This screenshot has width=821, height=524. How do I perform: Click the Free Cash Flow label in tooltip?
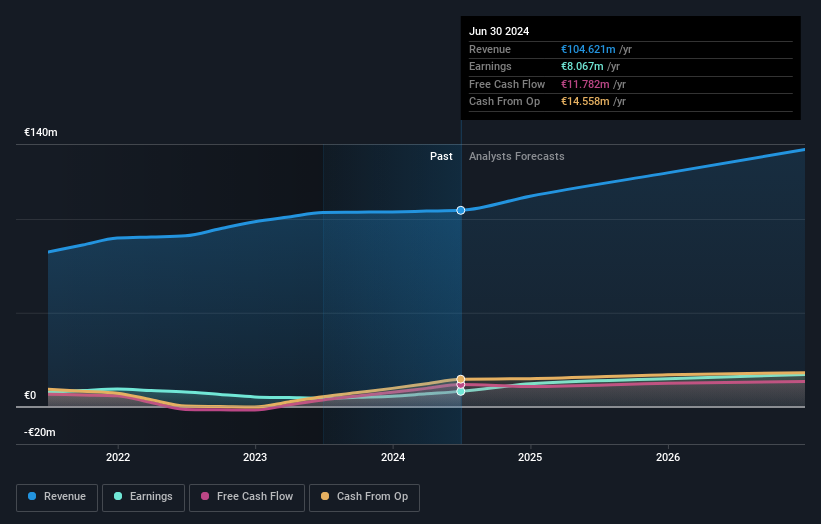pos(507,84)
